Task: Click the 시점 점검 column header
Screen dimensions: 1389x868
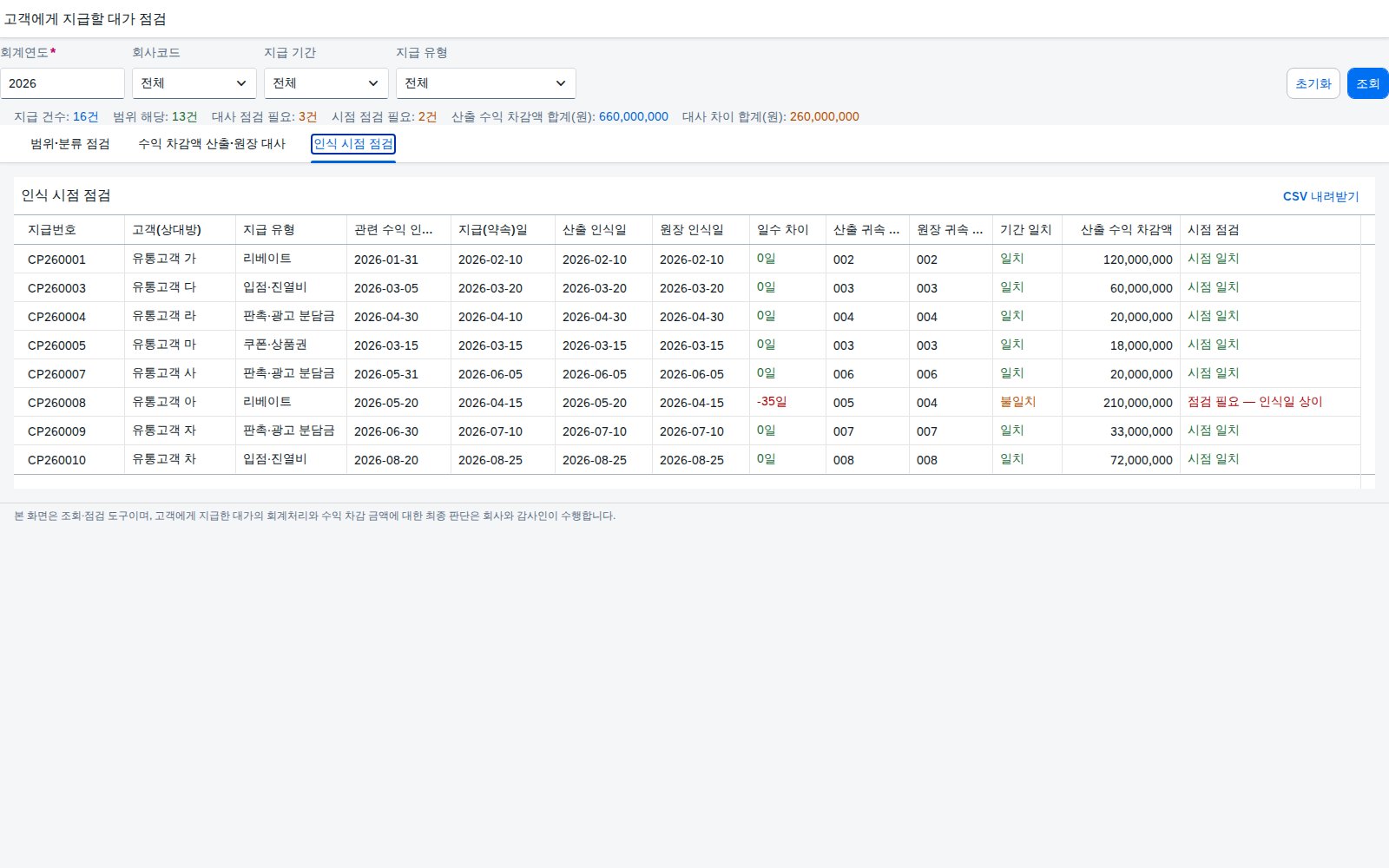Action: [1271, 230]
